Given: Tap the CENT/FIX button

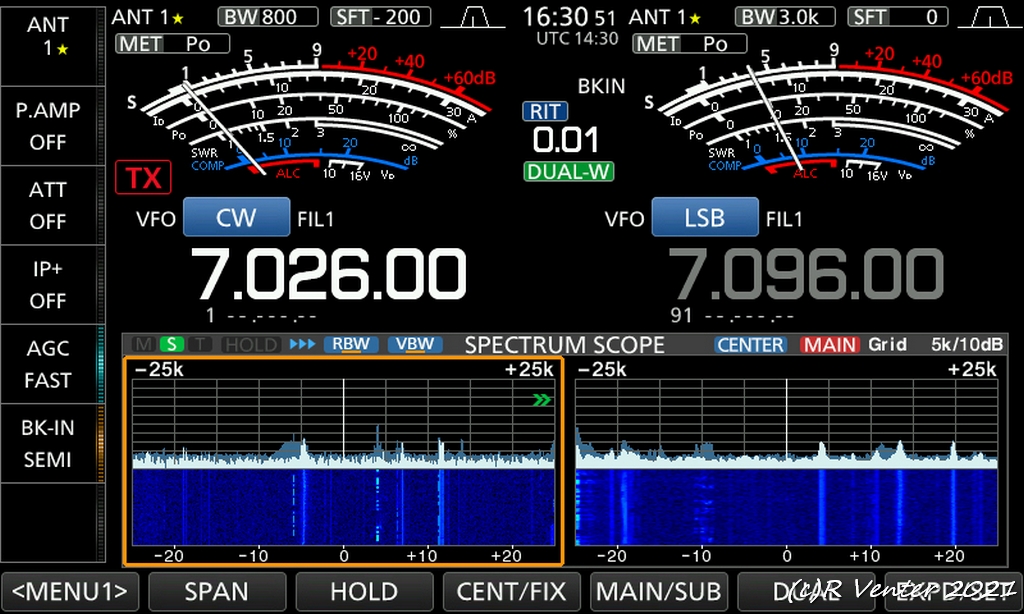Looking at the screenshot, I should coord(511,592).
